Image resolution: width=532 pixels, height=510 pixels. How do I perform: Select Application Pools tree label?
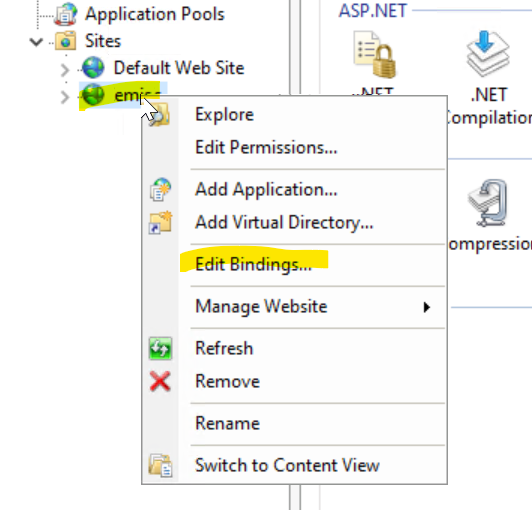155,14
